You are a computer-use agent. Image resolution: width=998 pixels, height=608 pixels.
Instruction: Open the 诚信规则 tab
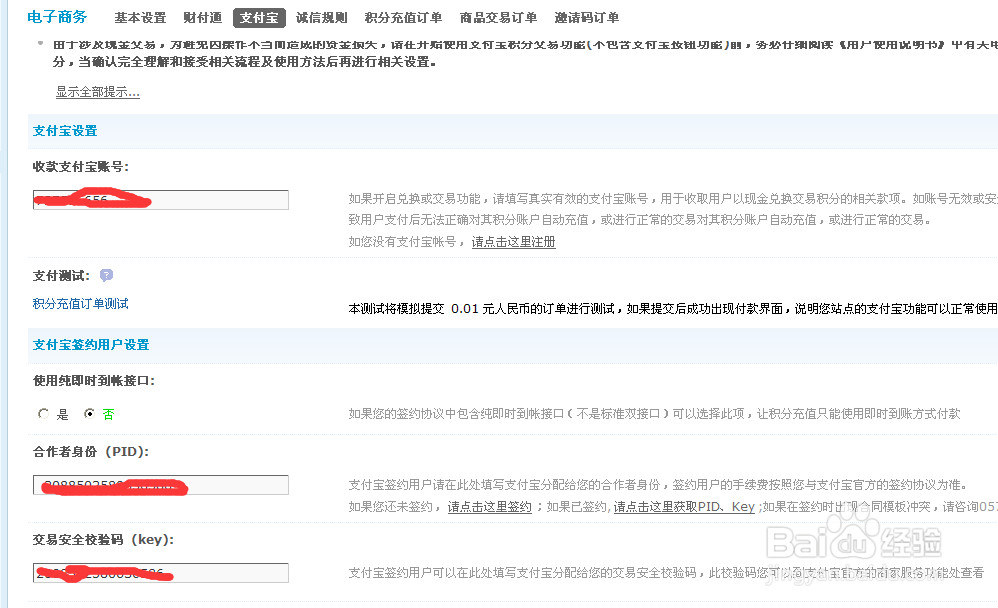(x=321, y=18)
